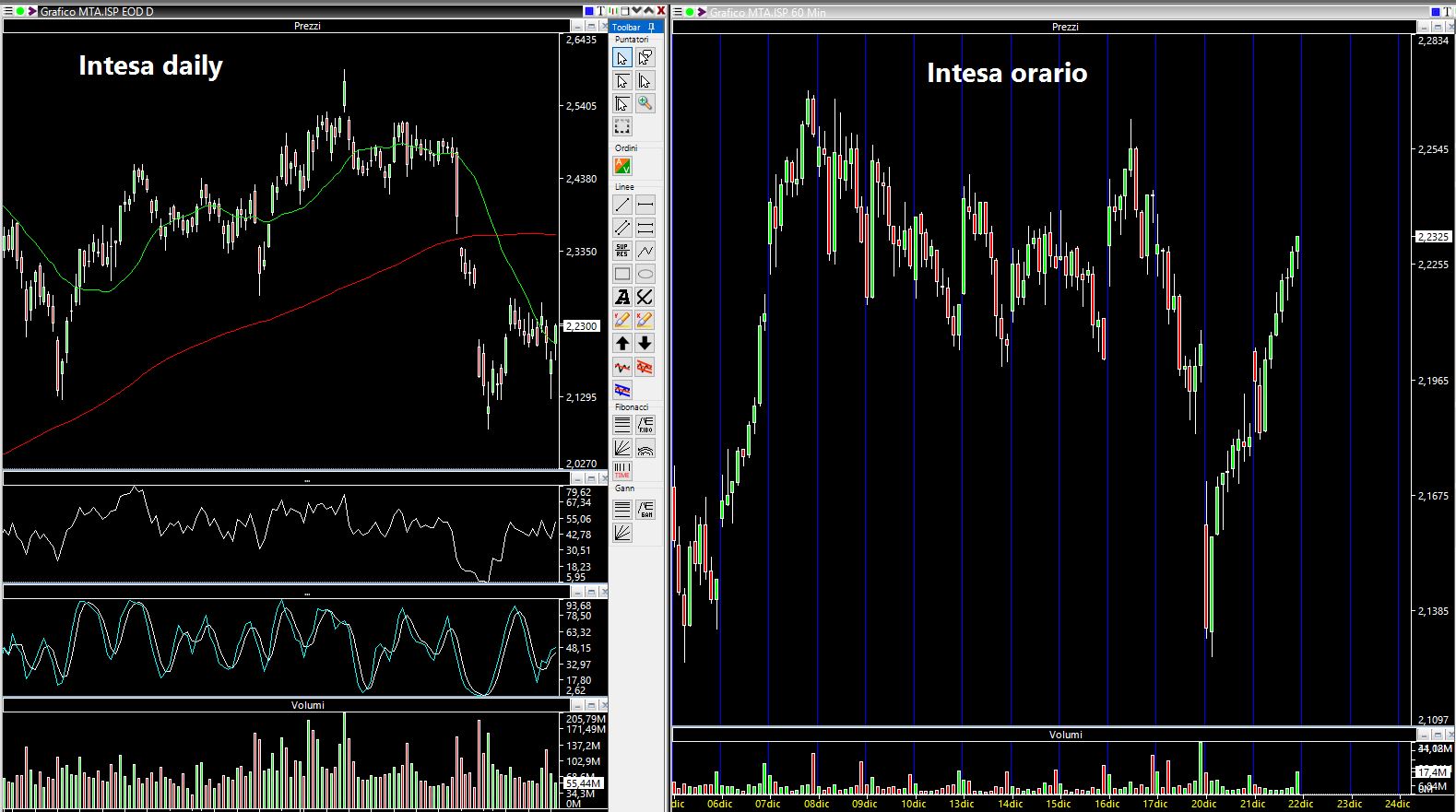This screenshot has height=812, width=1456.
Task: Open the Gann GAN settings tool
Action: (645, 509)
